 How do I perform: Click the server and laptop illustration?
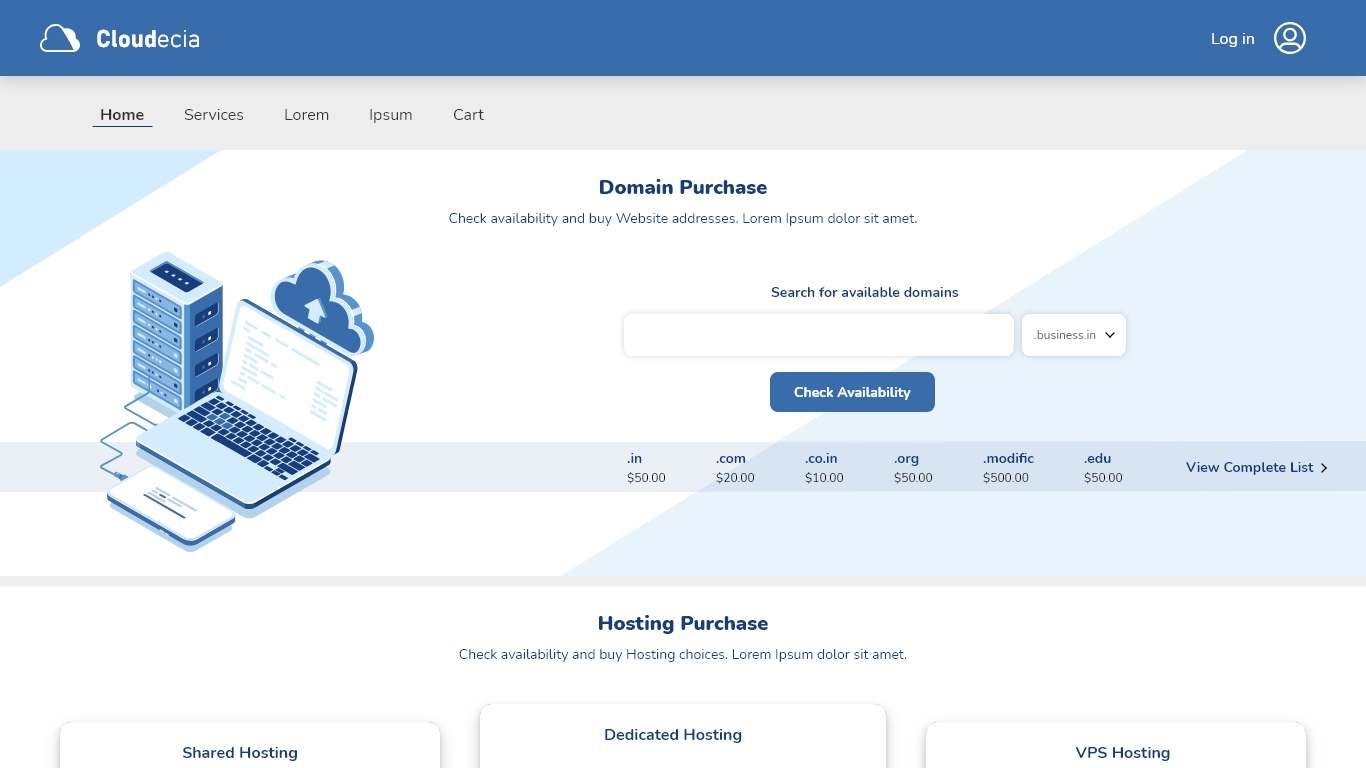point(238,400)
